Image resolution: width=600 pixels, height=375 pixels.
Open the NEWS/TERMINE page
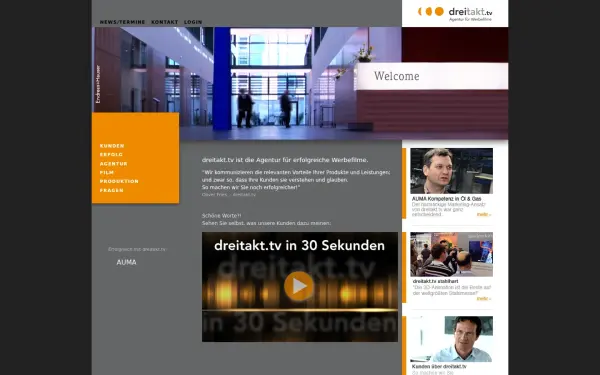(x=122, y=22)
